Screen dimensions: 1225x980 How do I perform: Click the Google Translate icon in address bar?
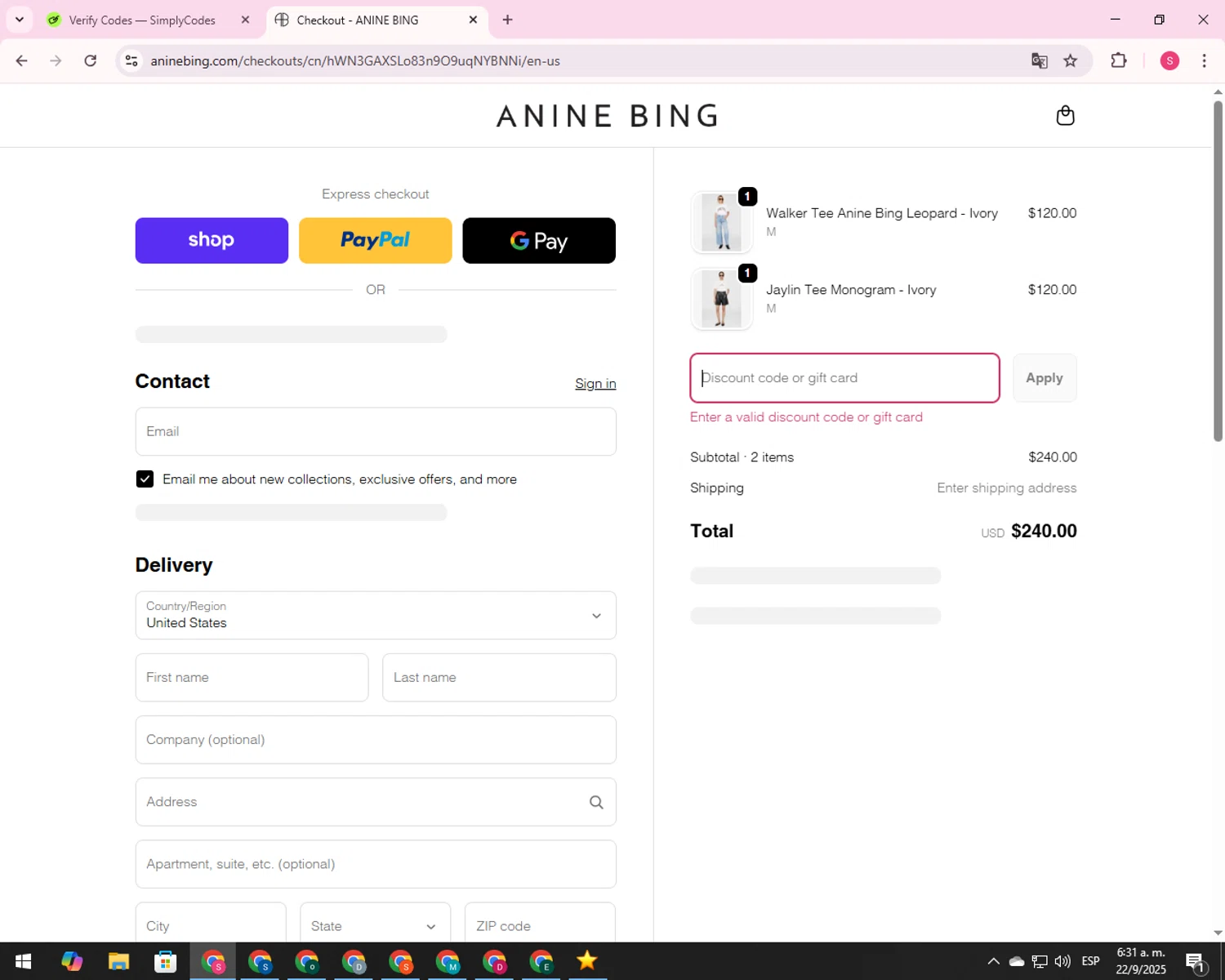pos(1039,60)
